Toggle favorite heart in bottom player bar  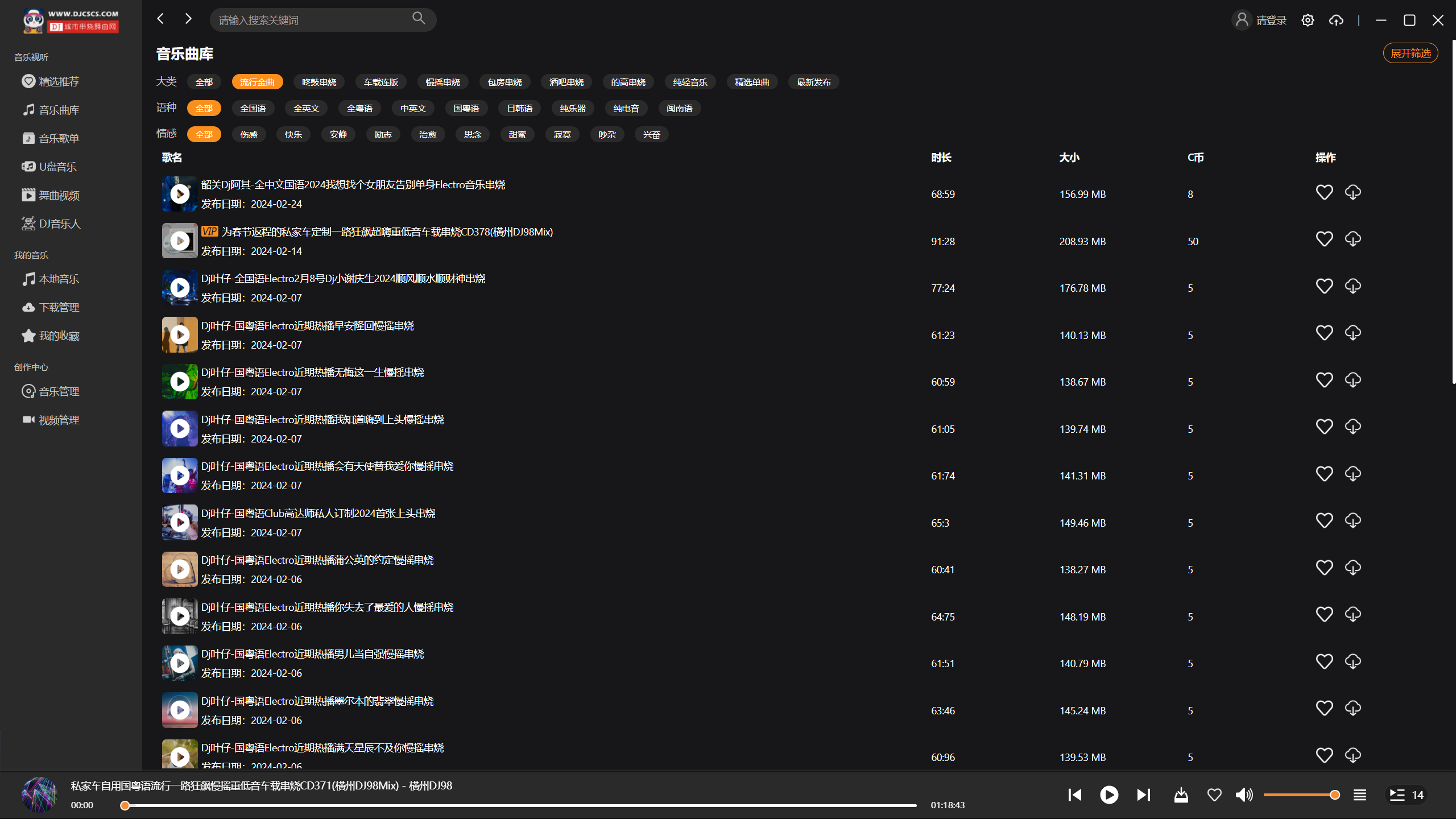[x=1214, y=795]
